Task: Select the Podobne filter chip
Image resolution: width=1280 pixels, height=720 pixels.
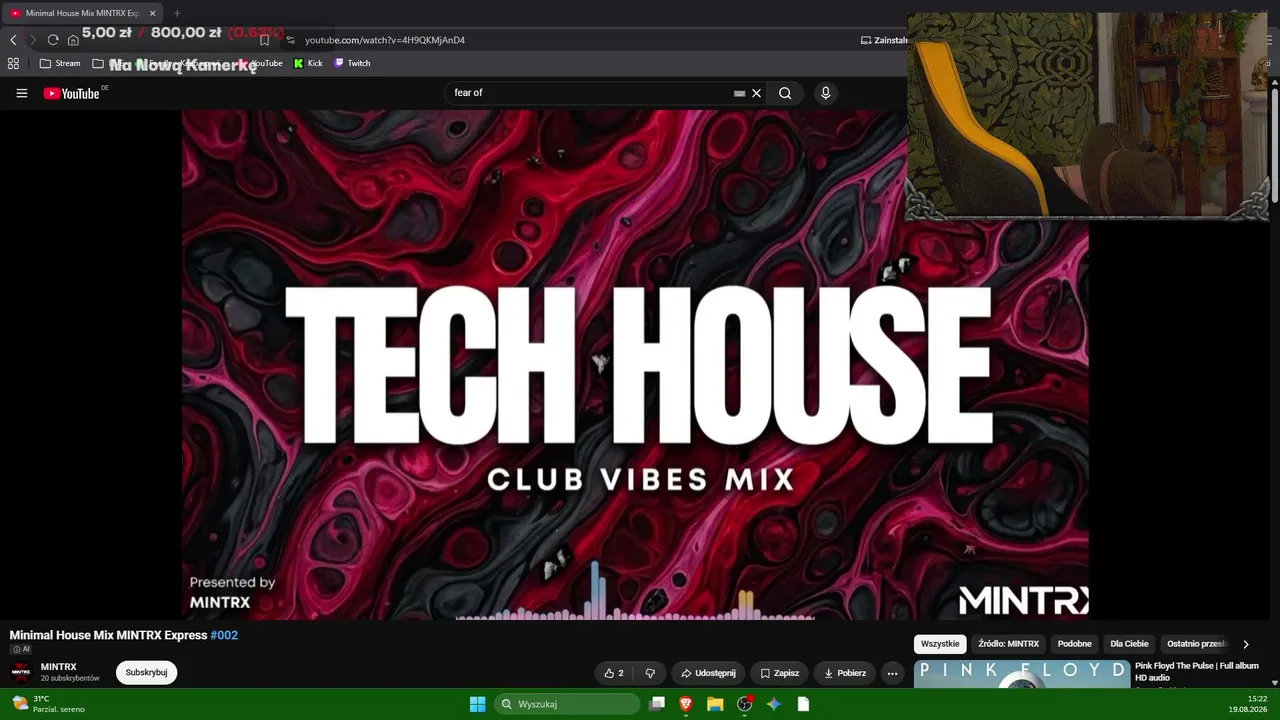Action: 1074,644
